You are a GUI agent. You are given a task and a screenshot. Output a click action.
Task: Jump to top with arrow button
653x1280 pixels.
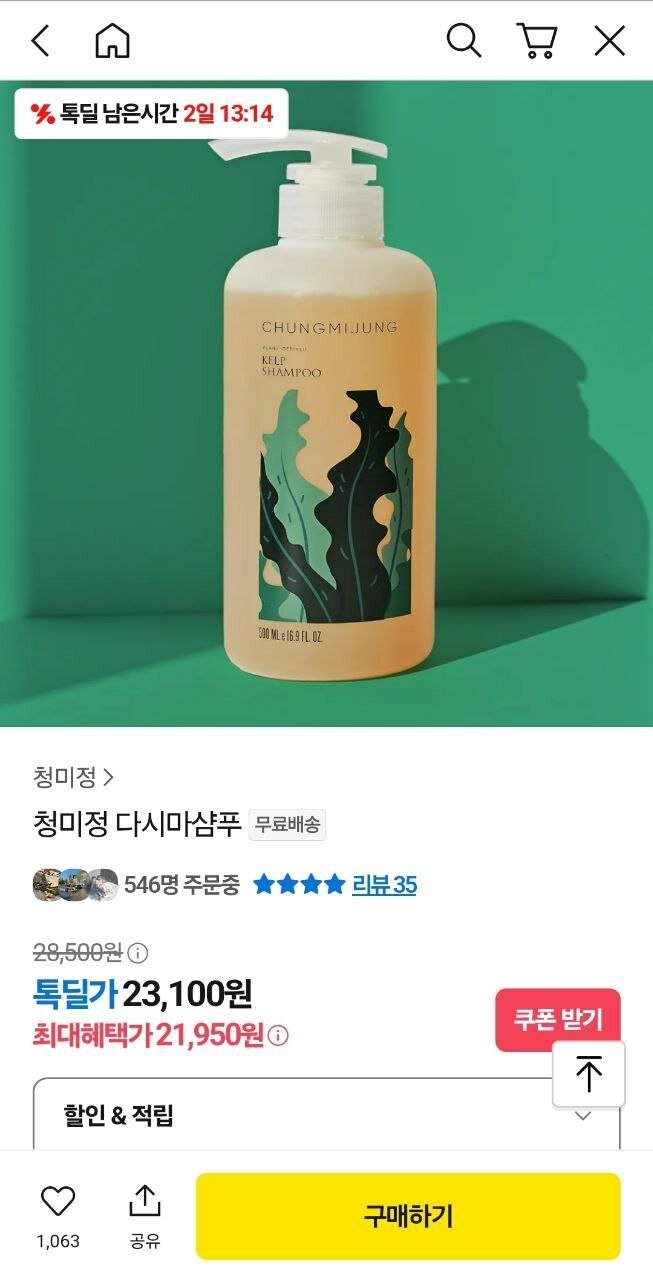click(x=589, y=1074)
